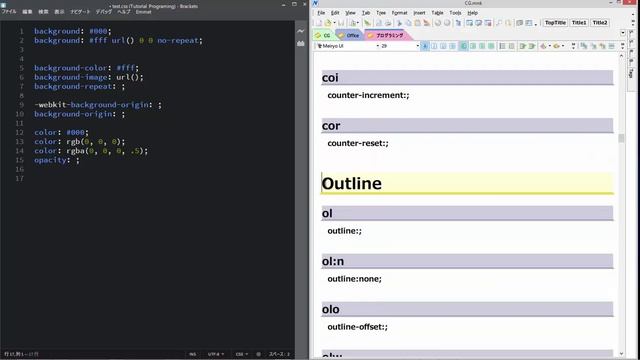Image resolution: width=640 pixels, height=360 pixels.
Task: Click scroll up arrow of note app scrollbar
Action: pos(621,56)
